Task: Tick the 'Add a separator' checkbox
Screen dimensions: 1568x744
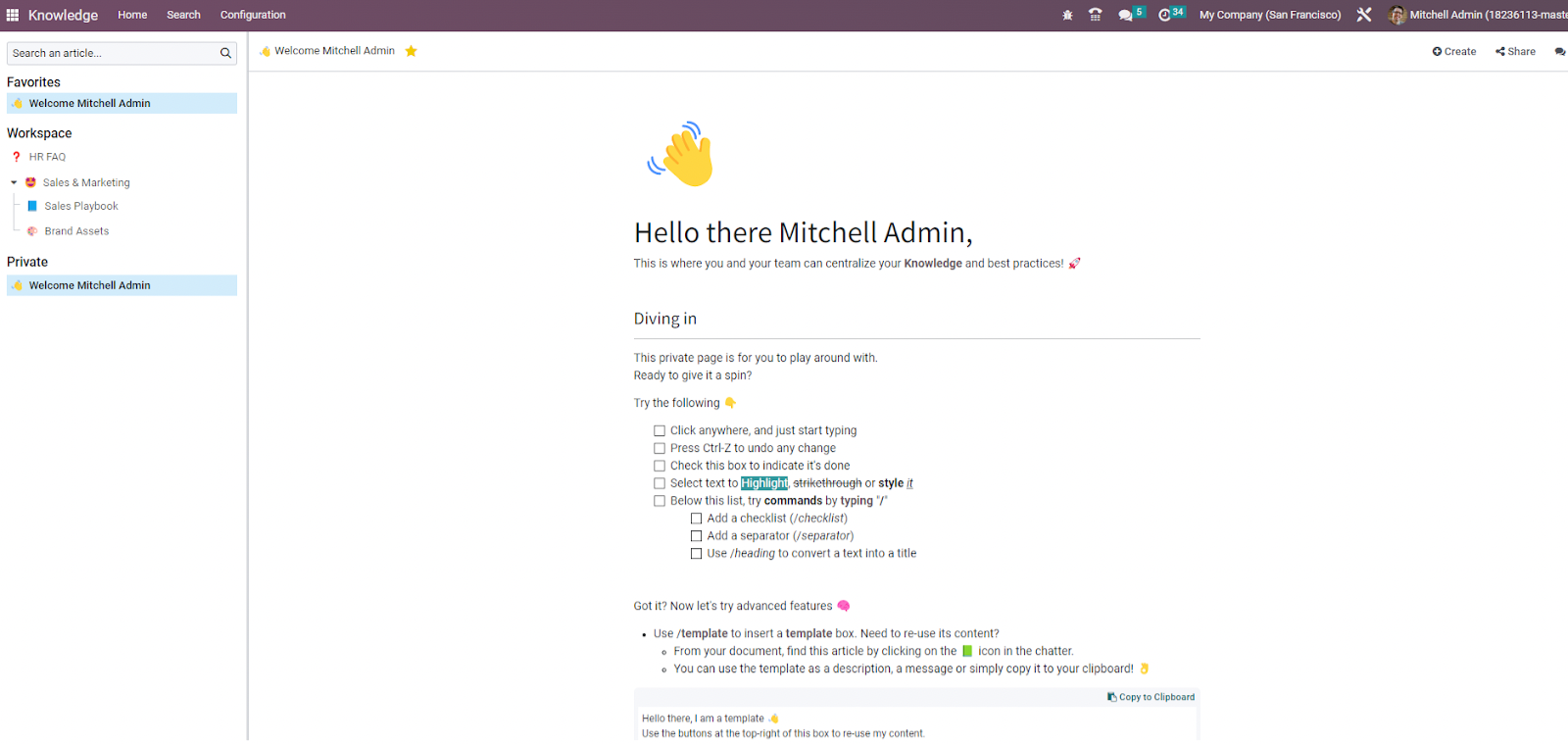Action: click(x=696, y=536)
